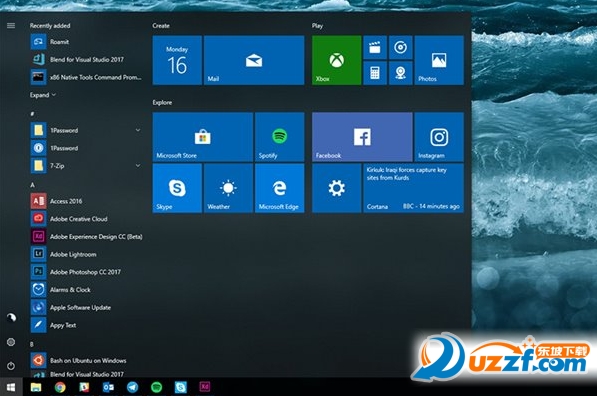Viewport: 597px width, 396px height.
Task: Click the letter A section header
Action: [x=32, y=185]
